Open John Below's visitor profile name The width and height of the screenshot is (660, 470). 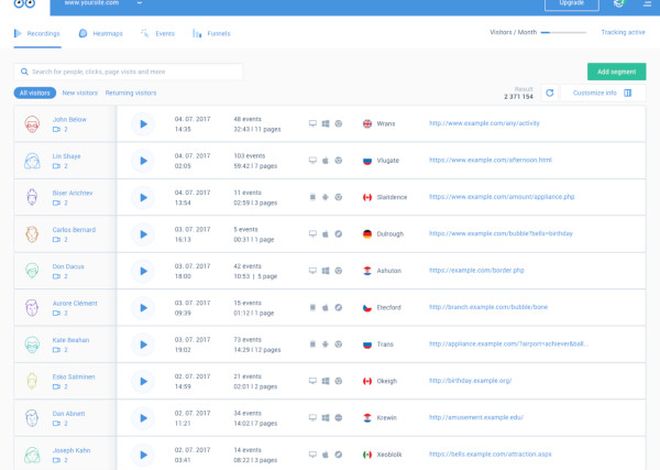(69, 119)
